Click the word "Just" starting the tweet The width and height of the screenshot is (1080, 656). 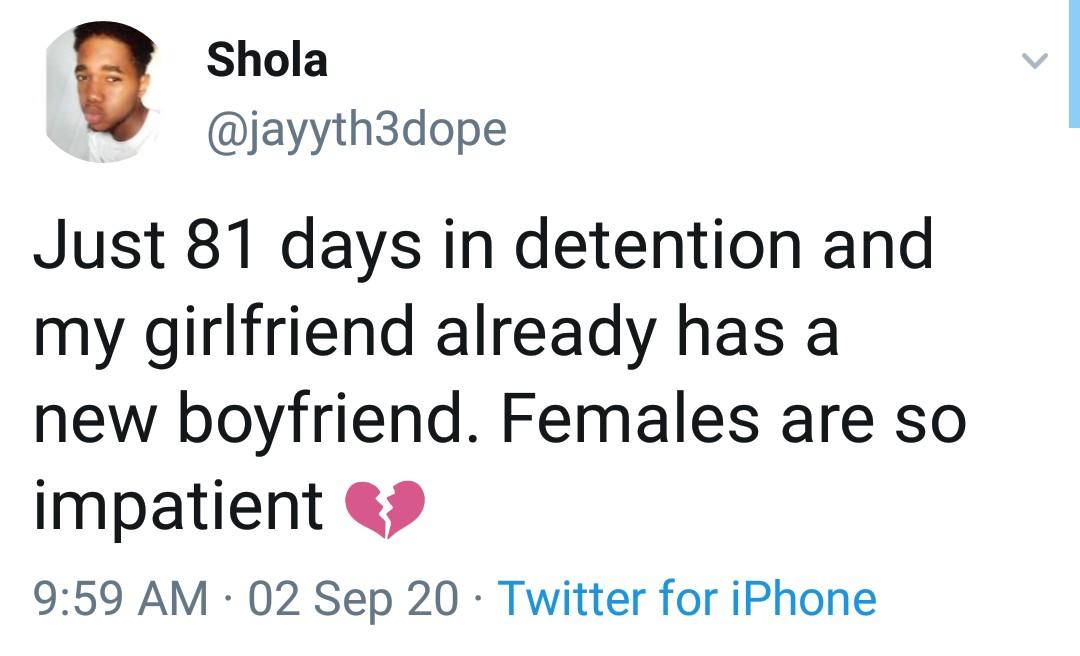coord(84,246)
